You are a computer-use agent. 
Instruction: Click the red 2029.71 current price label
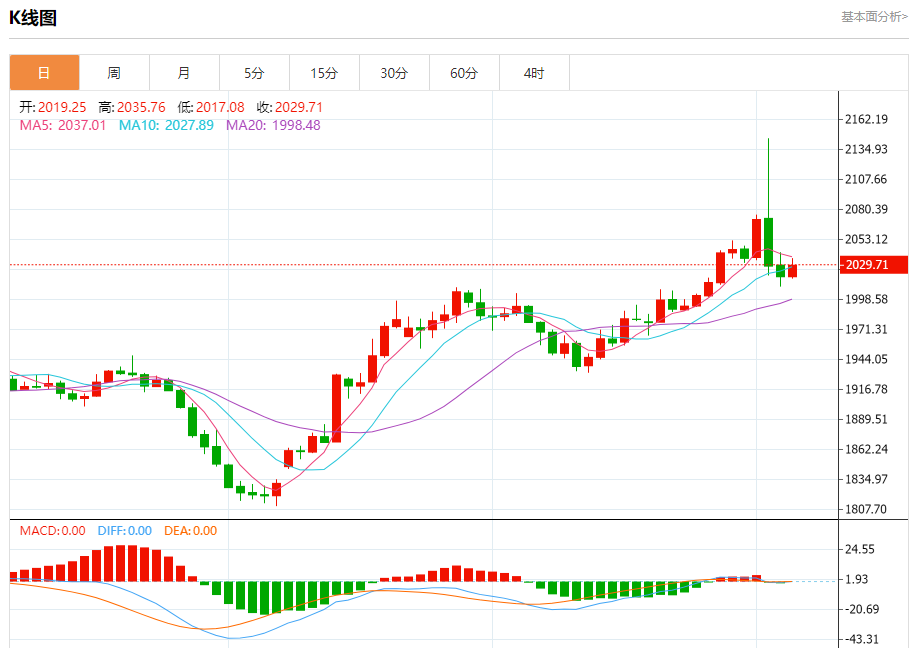(x=873, y=265)
